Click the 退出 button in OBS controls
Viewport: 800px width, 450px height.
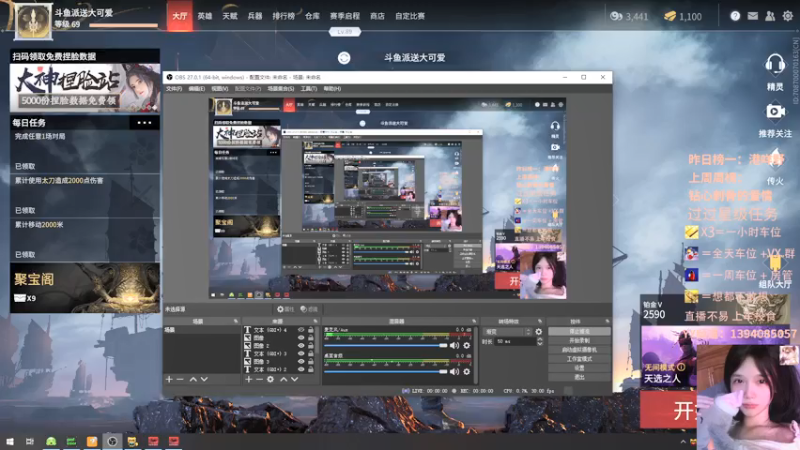[x=579, y=377]
